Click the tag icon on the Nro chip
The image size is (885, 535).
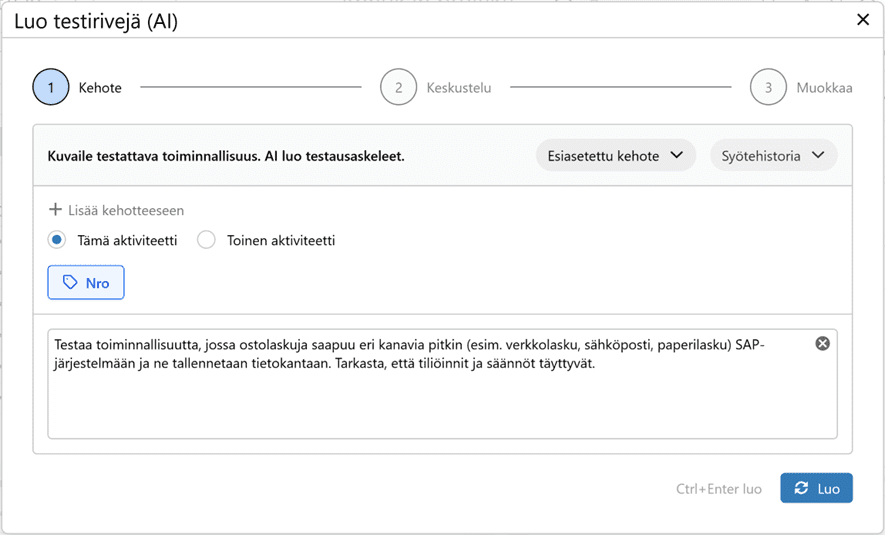tap(70, 283)
